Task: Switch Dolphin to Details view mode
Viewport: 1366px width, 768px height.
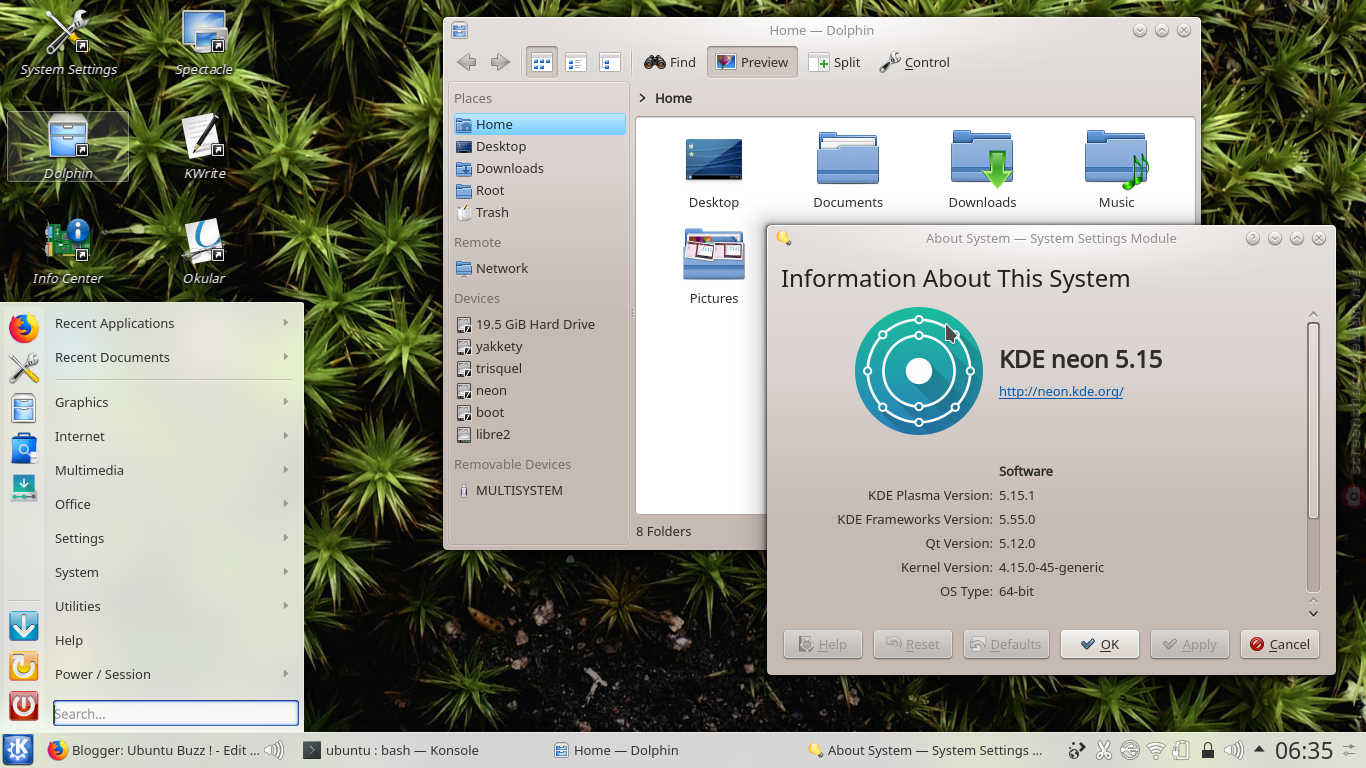Action: pos(610,62)
